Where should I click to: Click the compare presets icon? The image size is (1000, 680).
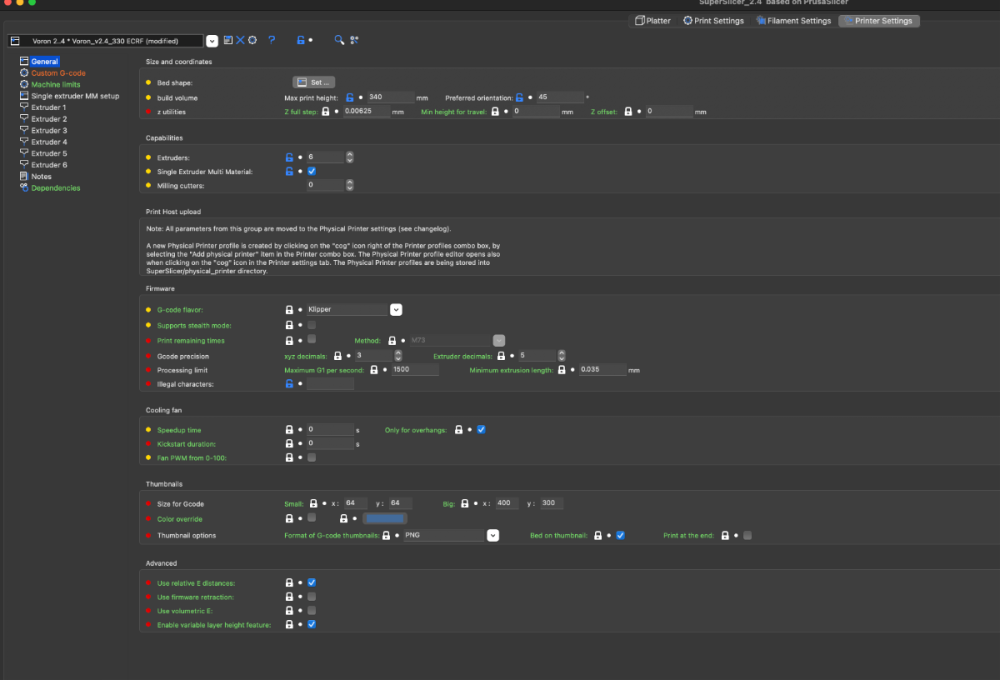click(355, 40)
